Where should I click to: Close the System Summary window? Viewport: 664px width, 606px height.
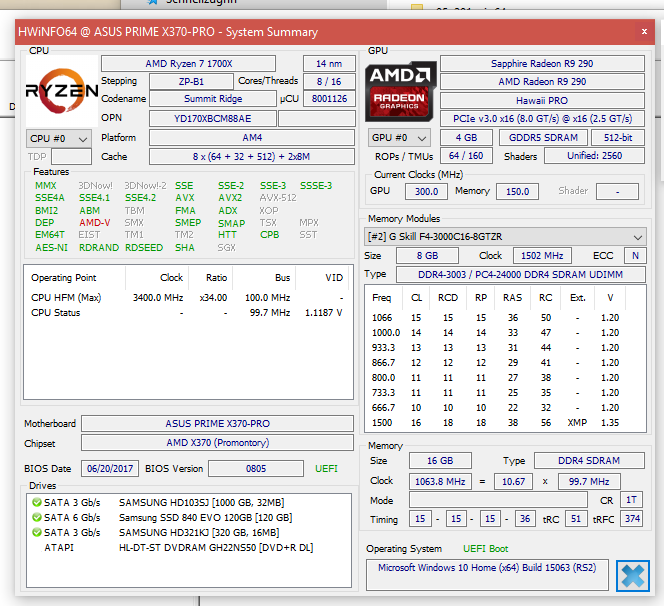coord(644,32)
